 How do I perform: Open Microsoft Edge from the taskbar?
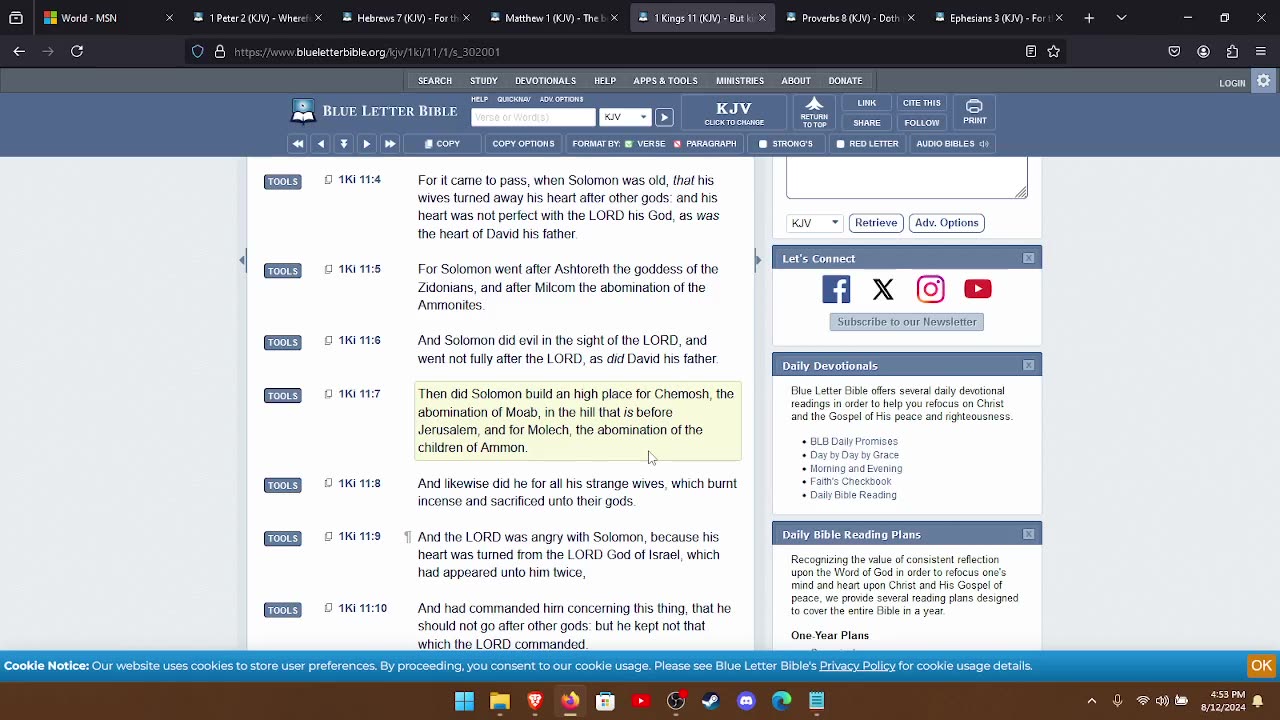coord(781,701)
